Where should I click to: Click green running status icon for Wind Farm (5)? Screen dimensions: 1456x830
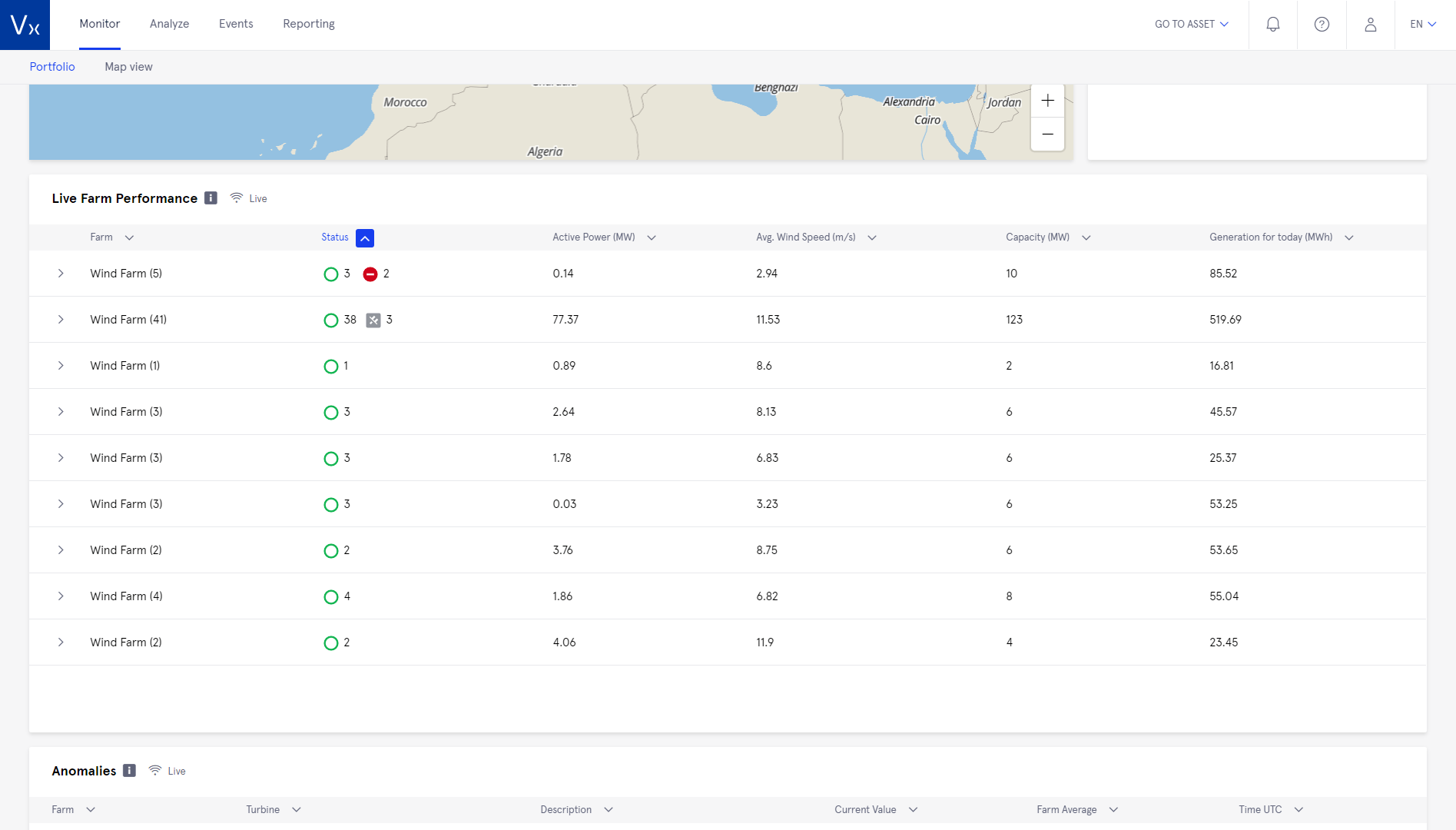[x=331, y=274]
